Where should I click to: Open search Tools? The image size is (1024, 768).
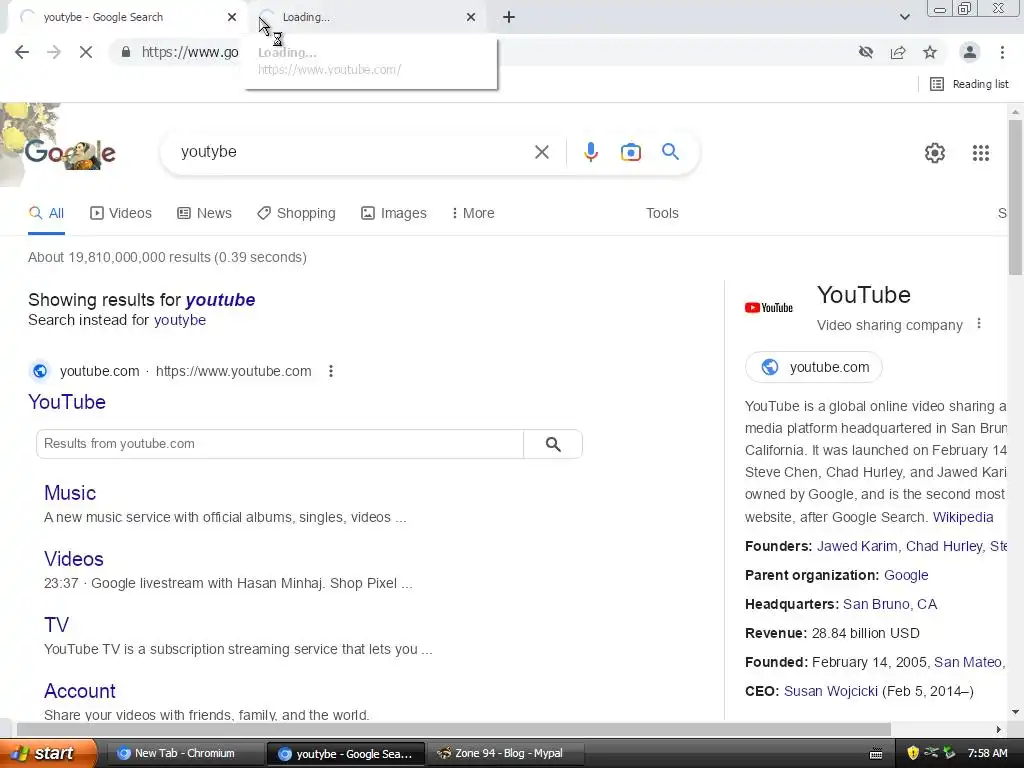click(x=662, y=214)
